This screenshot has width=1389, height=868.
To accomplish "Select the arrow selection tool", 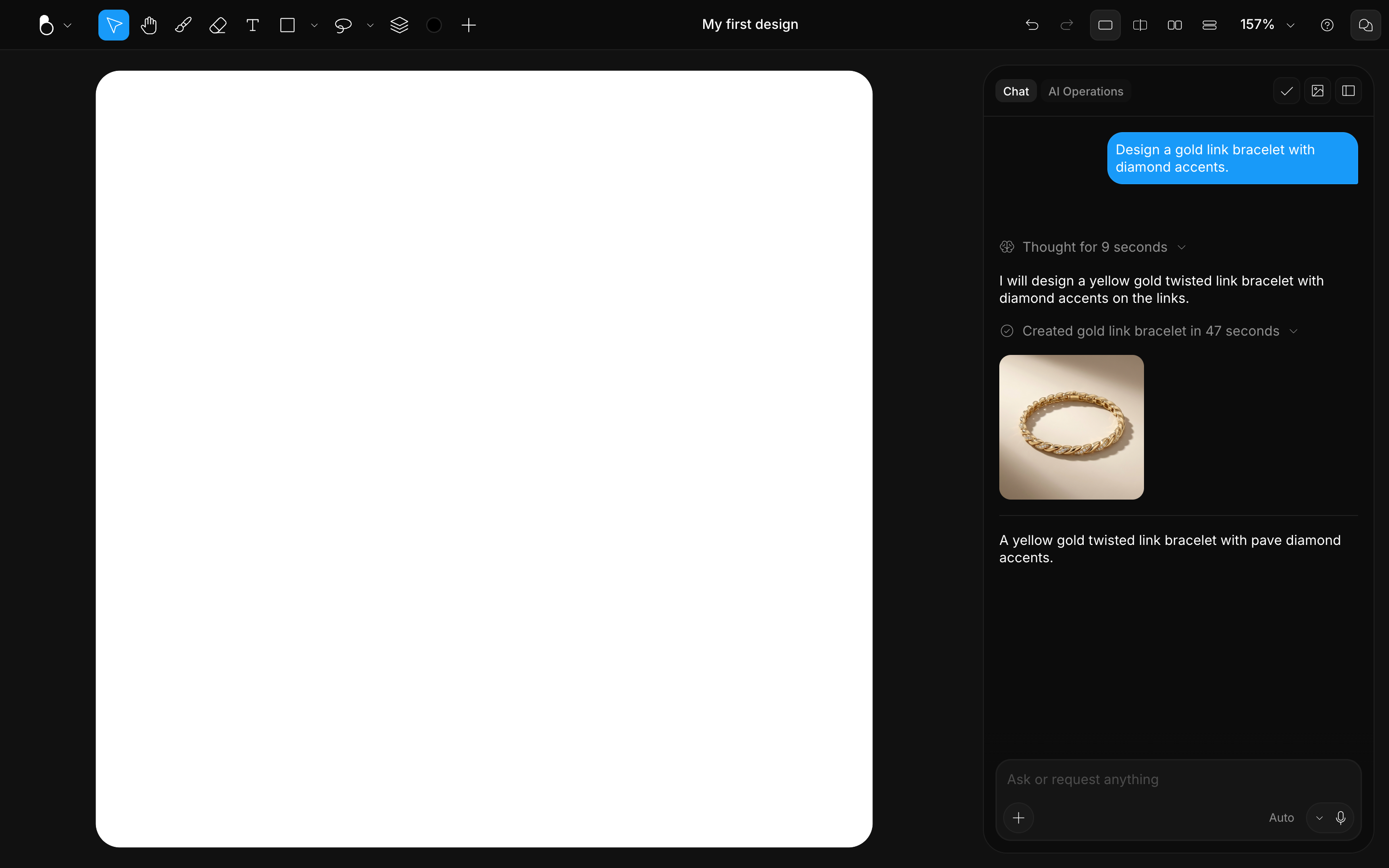I will 114,25.
